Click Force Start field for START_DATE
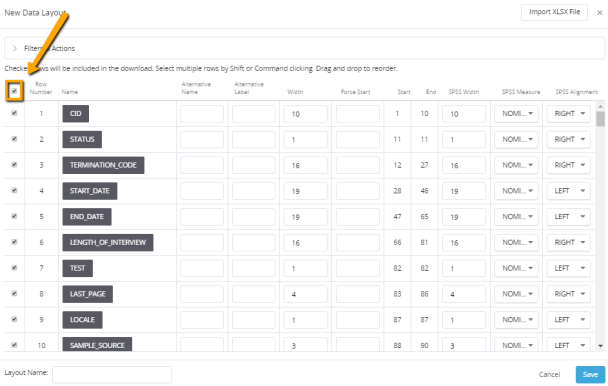The width and height of the screenshot is (608, 386). (358, 191)
